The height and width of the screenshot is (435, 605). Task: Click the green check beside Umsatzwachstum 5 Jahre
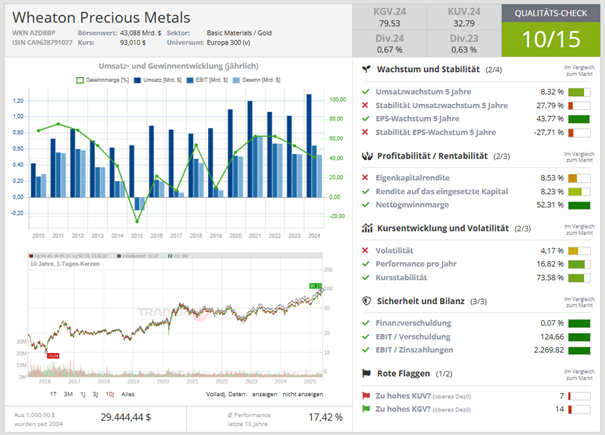pos(365,92)
